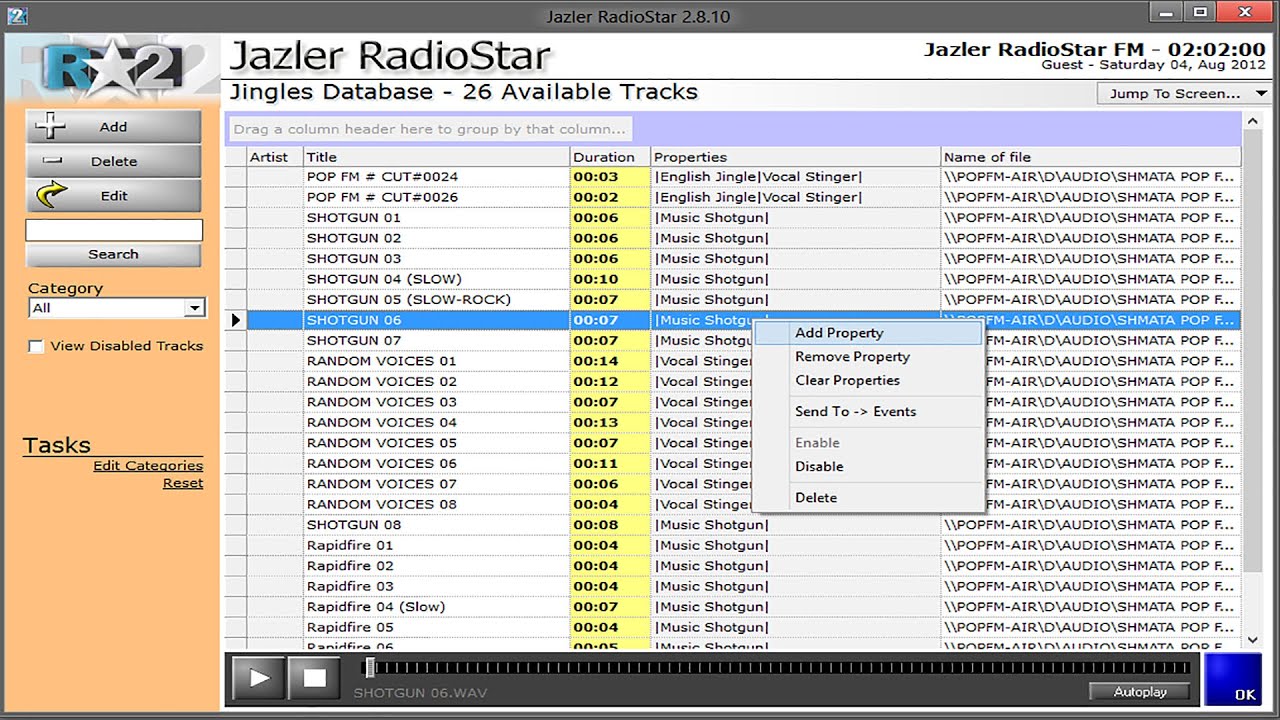Click the Delete button in sidebar
The height and width of the screenshot is (720, 1280).
pos(113,161)
